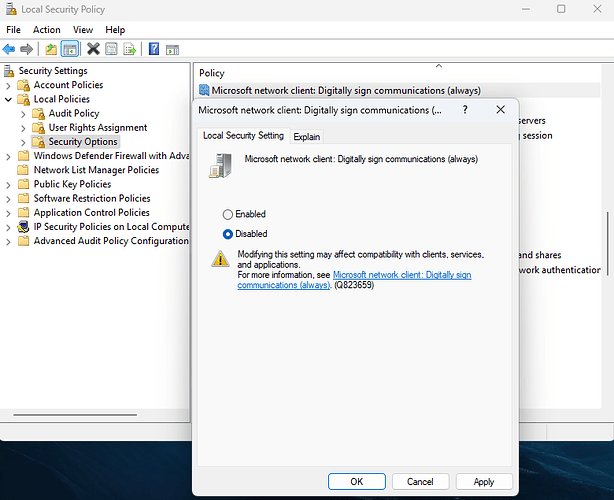Select the Enabled radio button

[228, 214]
